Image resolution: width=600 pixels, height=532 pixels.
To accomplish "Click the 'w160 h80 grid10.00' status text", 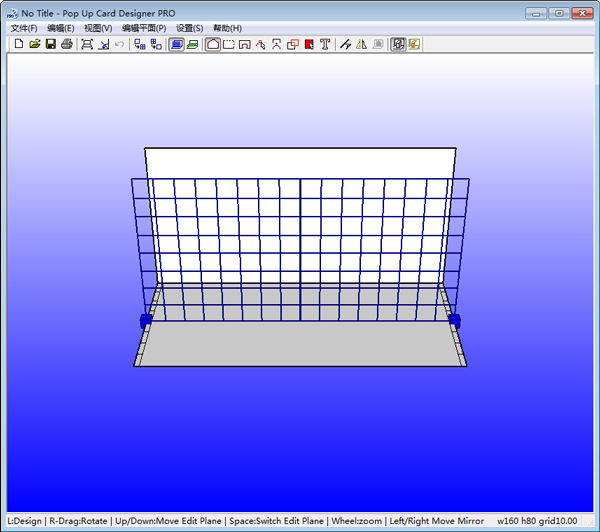I will click(537, 521).
